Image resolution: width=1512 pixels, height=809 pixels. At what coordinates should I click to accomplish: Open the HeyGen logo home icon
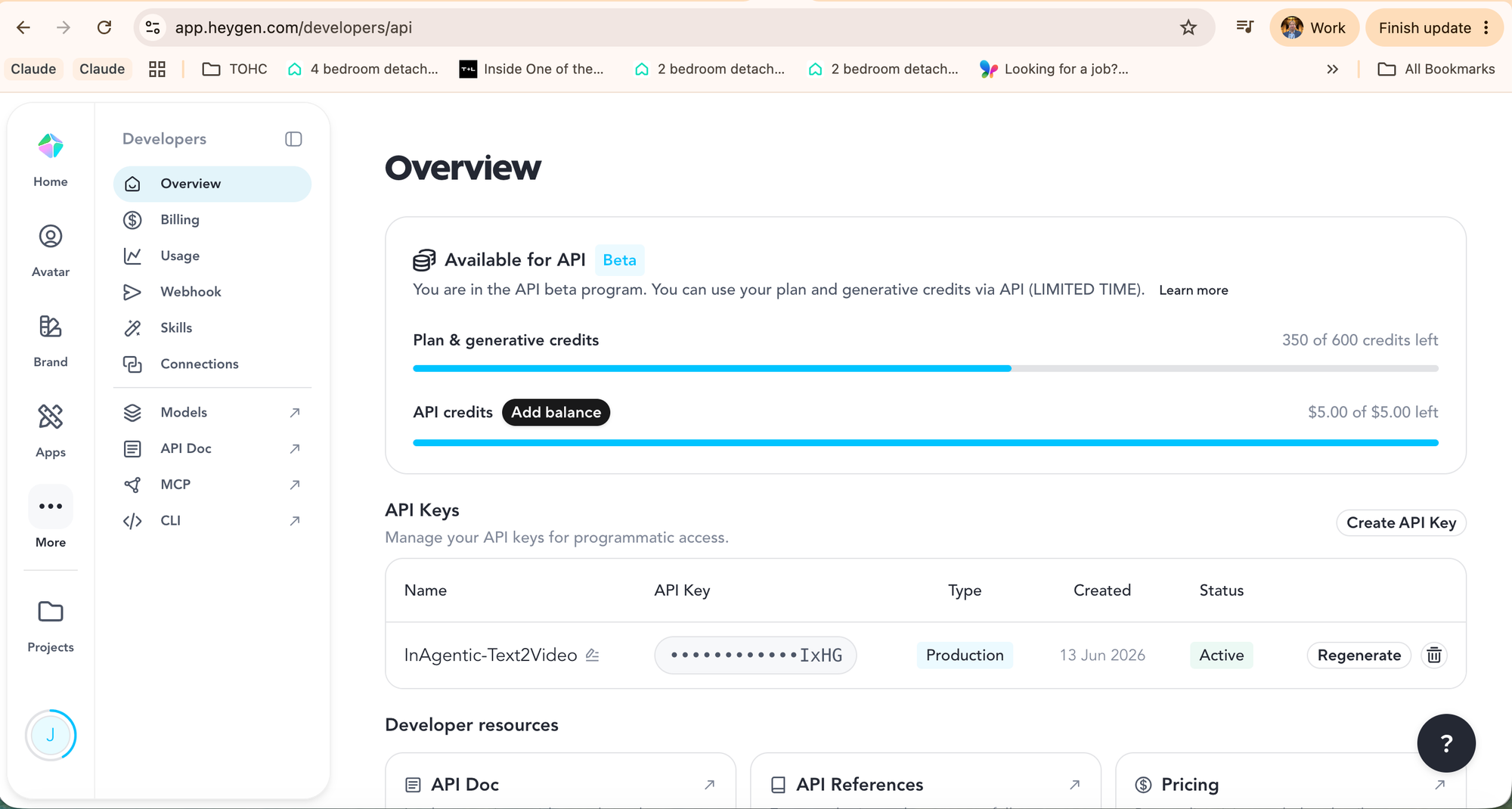pyautogui.click(x=51, y=146)
